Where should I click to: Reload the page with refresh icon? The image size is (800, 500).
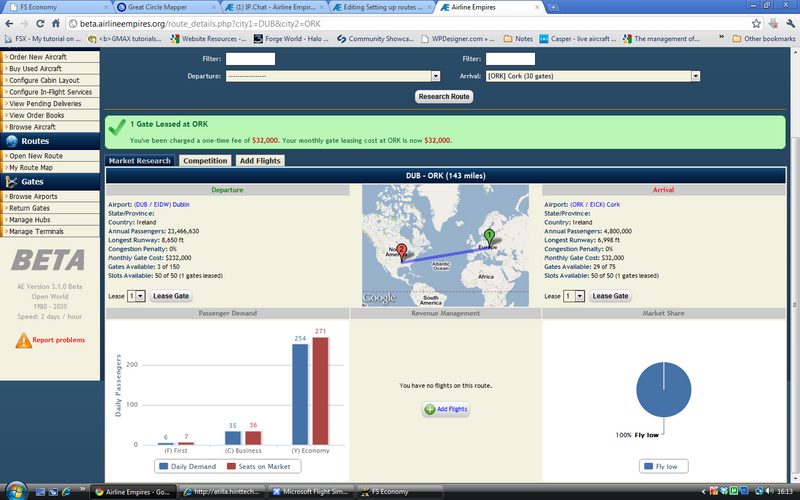coord(40,23)
